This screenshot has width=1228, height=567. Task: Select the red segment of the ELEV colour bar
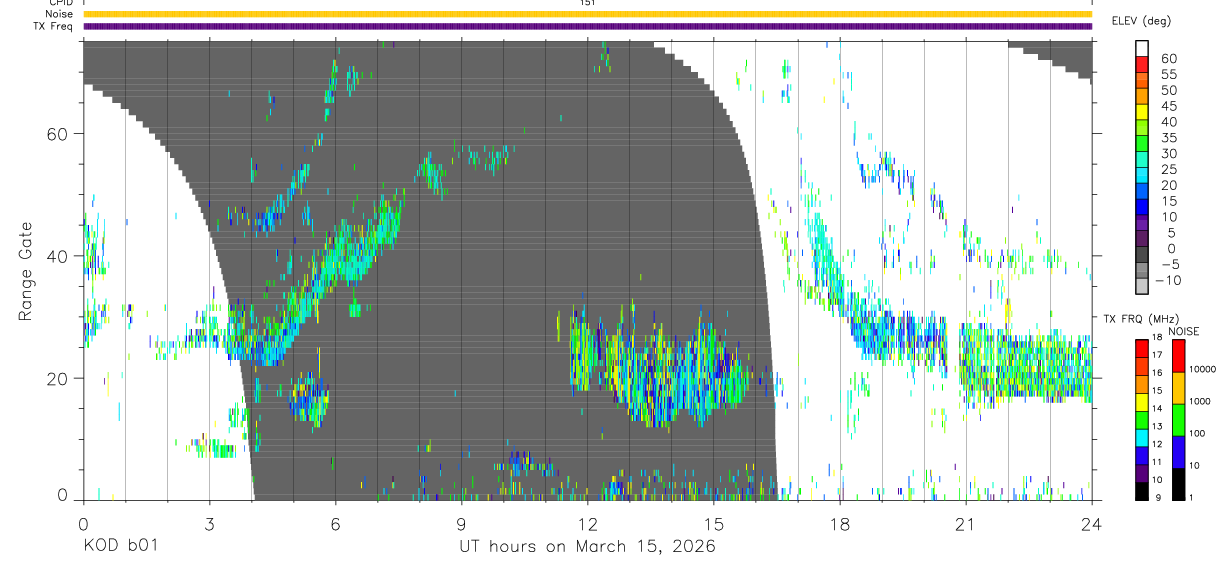pos(1142,66)
